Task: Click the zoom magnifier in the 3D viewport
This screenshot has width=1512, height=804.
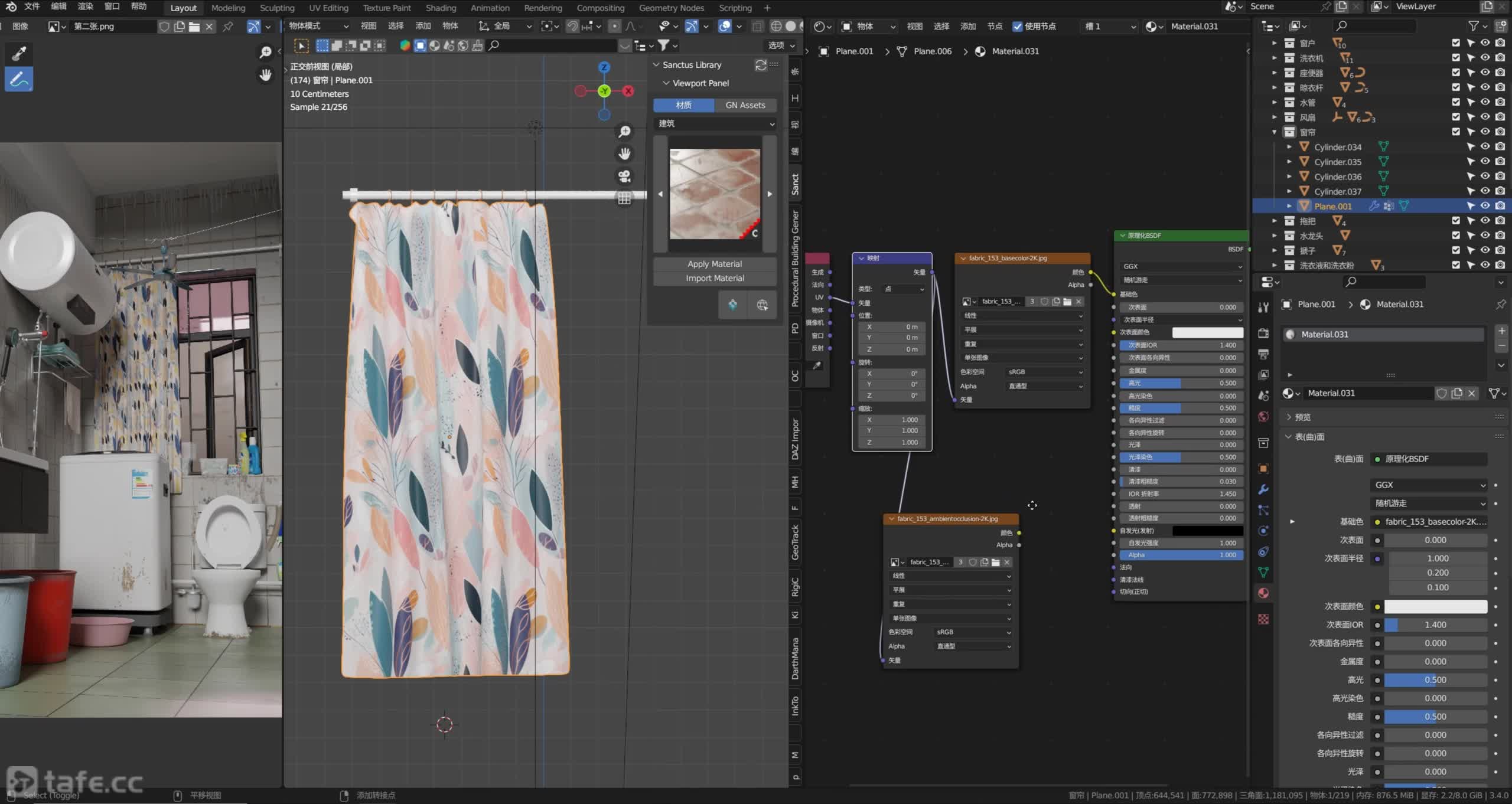Action: [624, 132]
